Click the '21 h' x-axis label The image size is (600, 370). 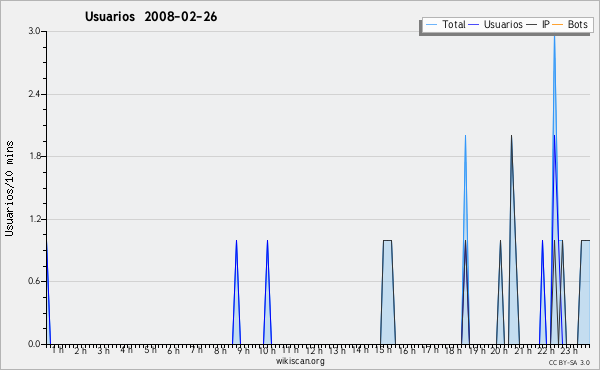click(523, 350)
